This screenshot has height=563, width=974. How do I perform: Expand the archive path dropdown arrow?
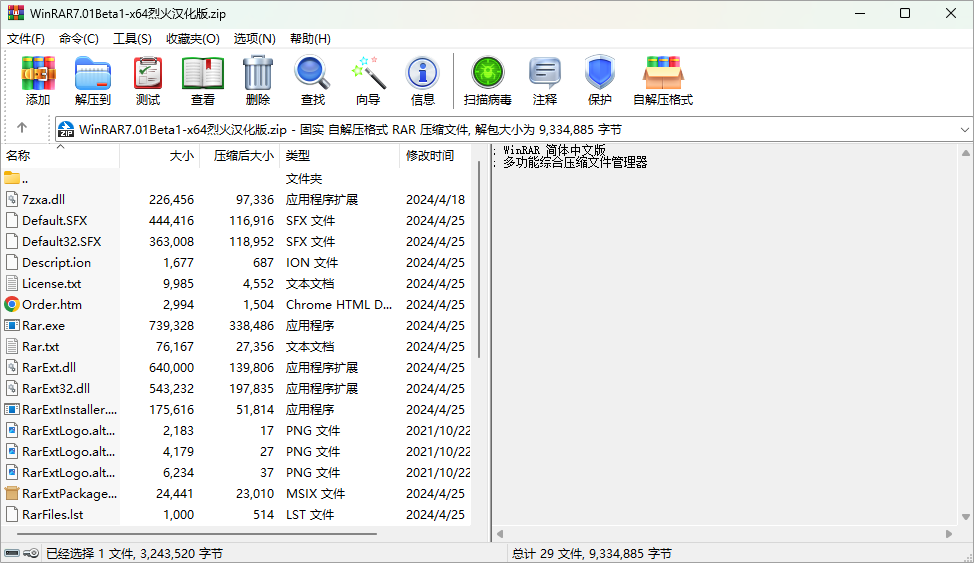[x=964, y=130]
